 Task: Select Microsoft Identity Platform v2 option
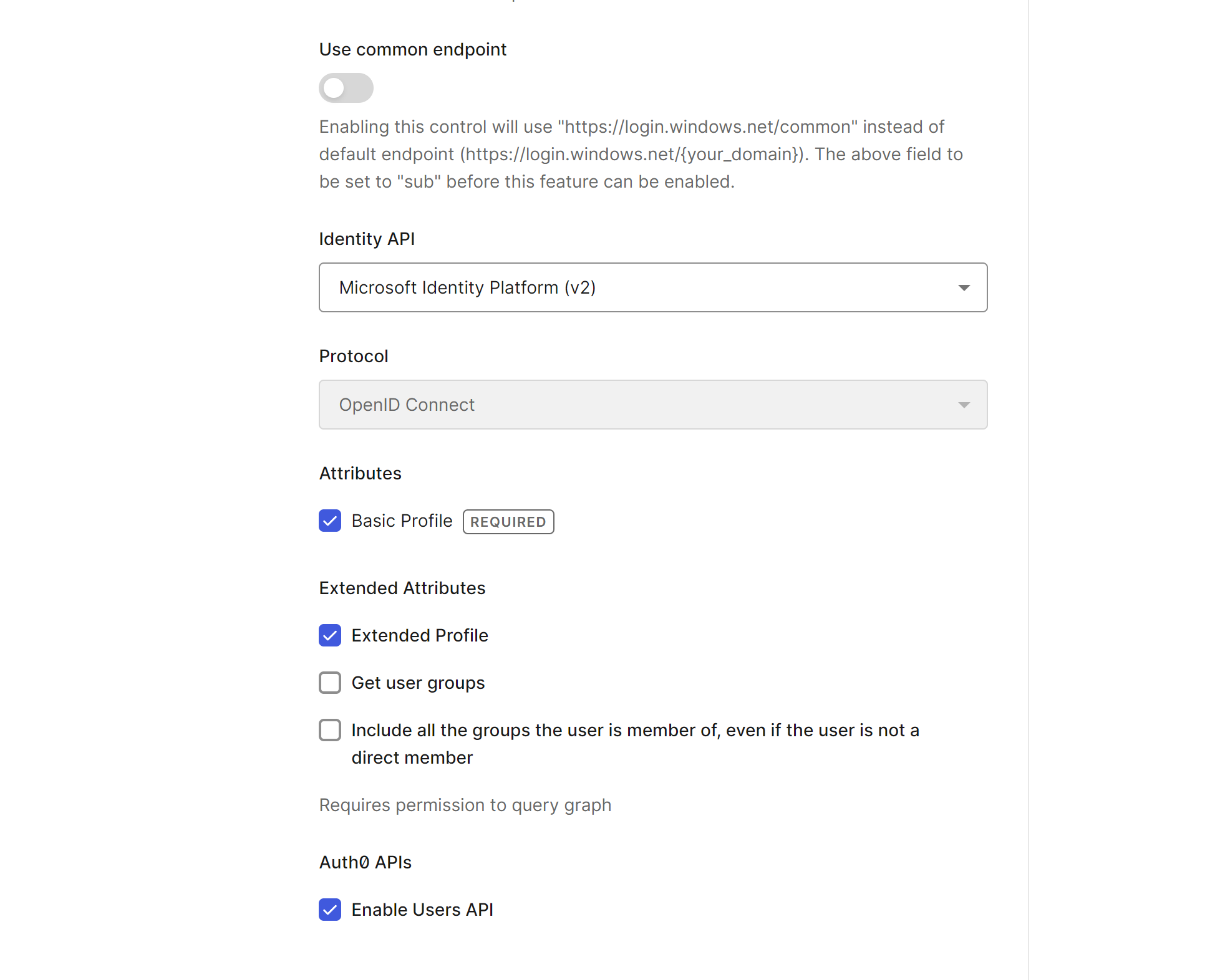click(x=653, y=287)
